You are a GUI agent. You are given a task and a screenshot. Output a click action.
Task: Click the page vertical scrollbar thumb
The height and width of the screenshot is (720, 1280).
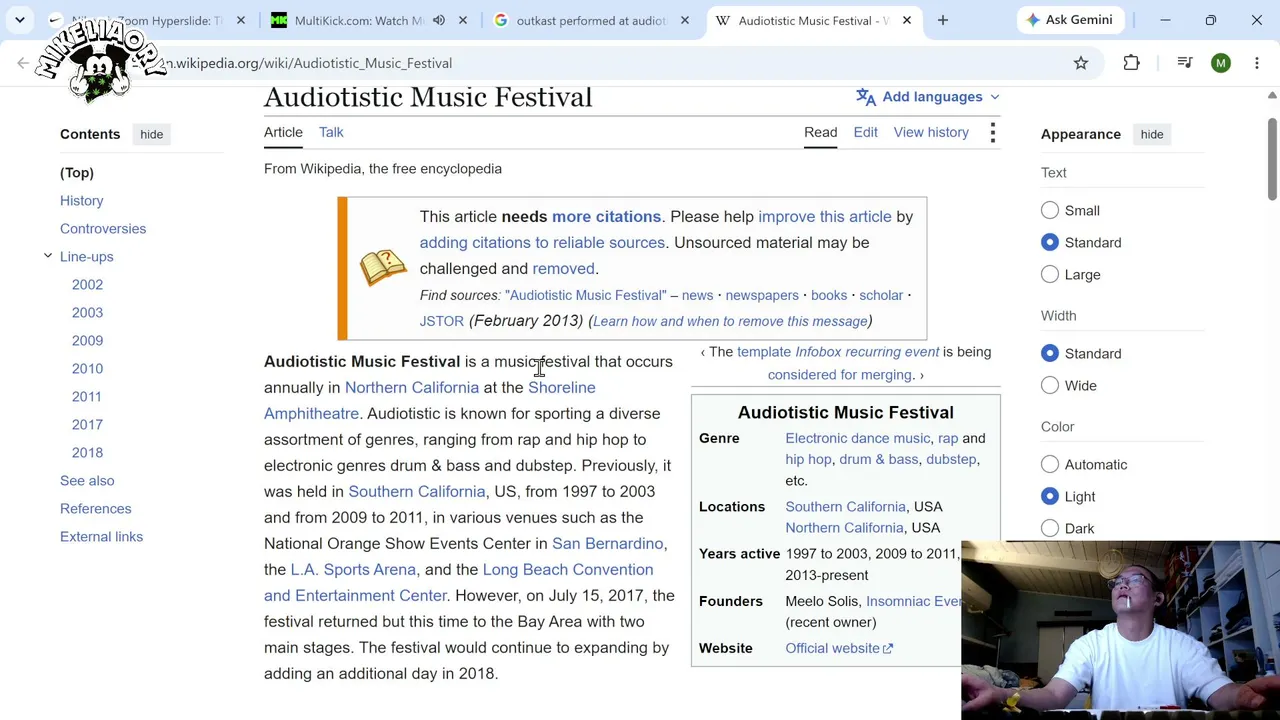[x=1272, y=158]
